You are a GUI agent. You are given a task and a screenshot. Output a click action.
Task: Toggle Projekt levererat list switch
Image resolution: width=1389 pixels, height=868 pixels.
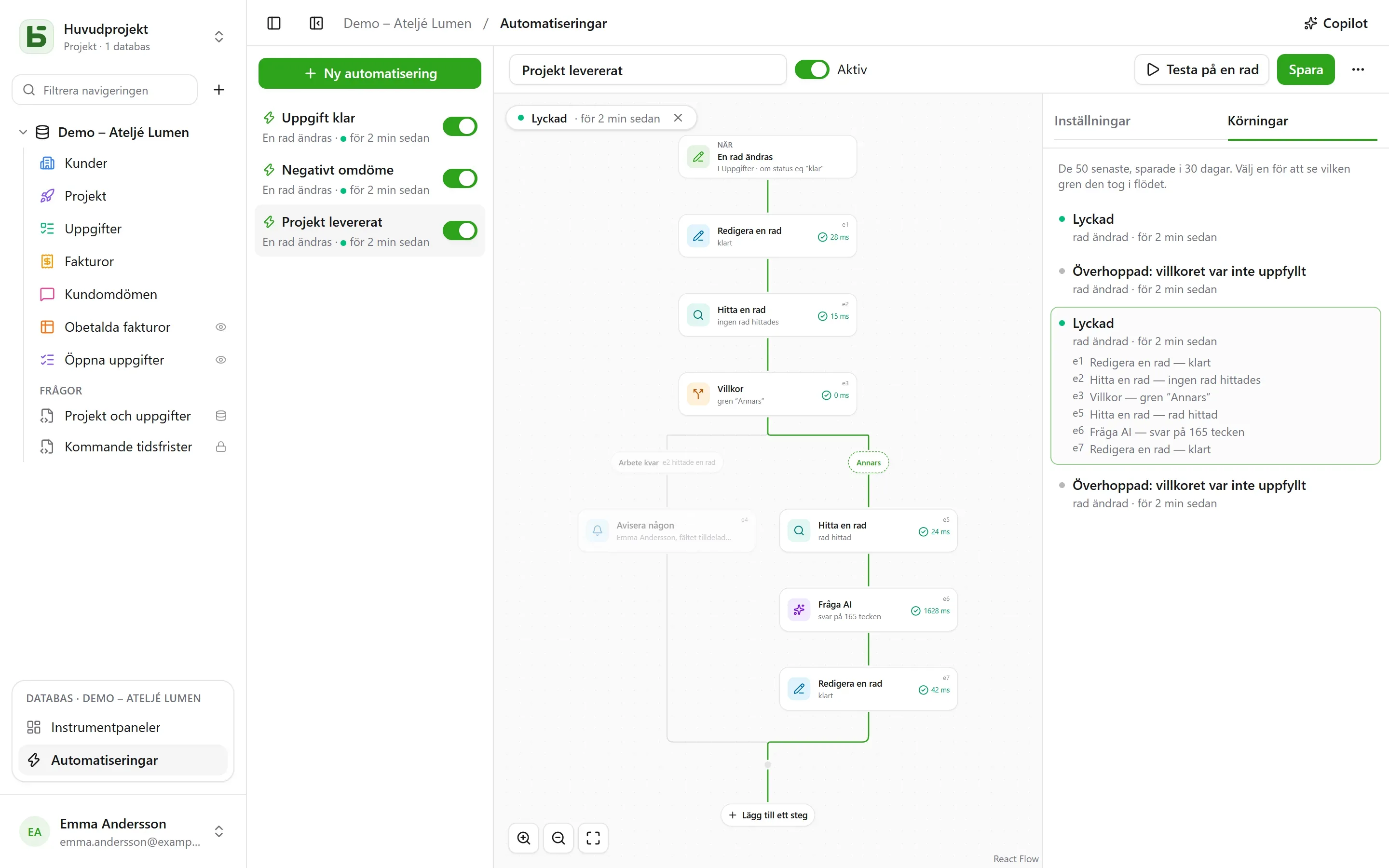pos(460,231)
